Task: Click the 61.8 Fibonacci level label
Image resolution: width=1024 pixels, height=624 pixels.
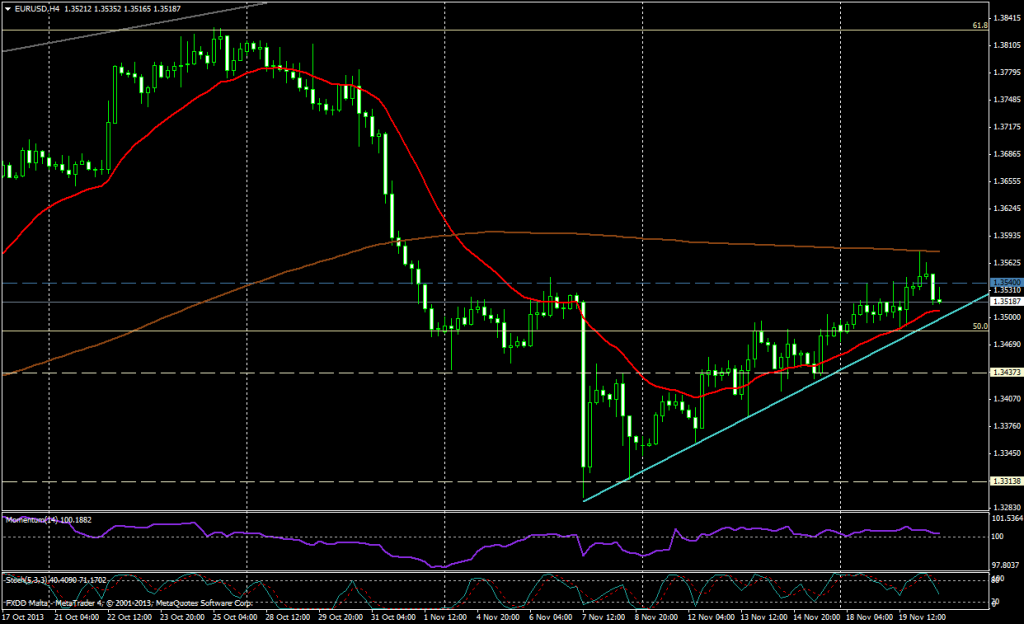Action: [980, 25]
